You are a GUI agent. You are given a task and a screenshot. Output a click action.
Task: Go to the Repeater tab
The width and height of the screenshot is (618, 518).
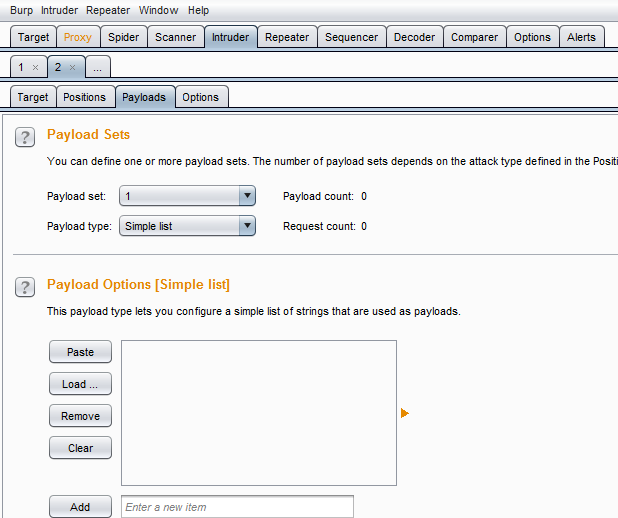(x=287, y=37)
